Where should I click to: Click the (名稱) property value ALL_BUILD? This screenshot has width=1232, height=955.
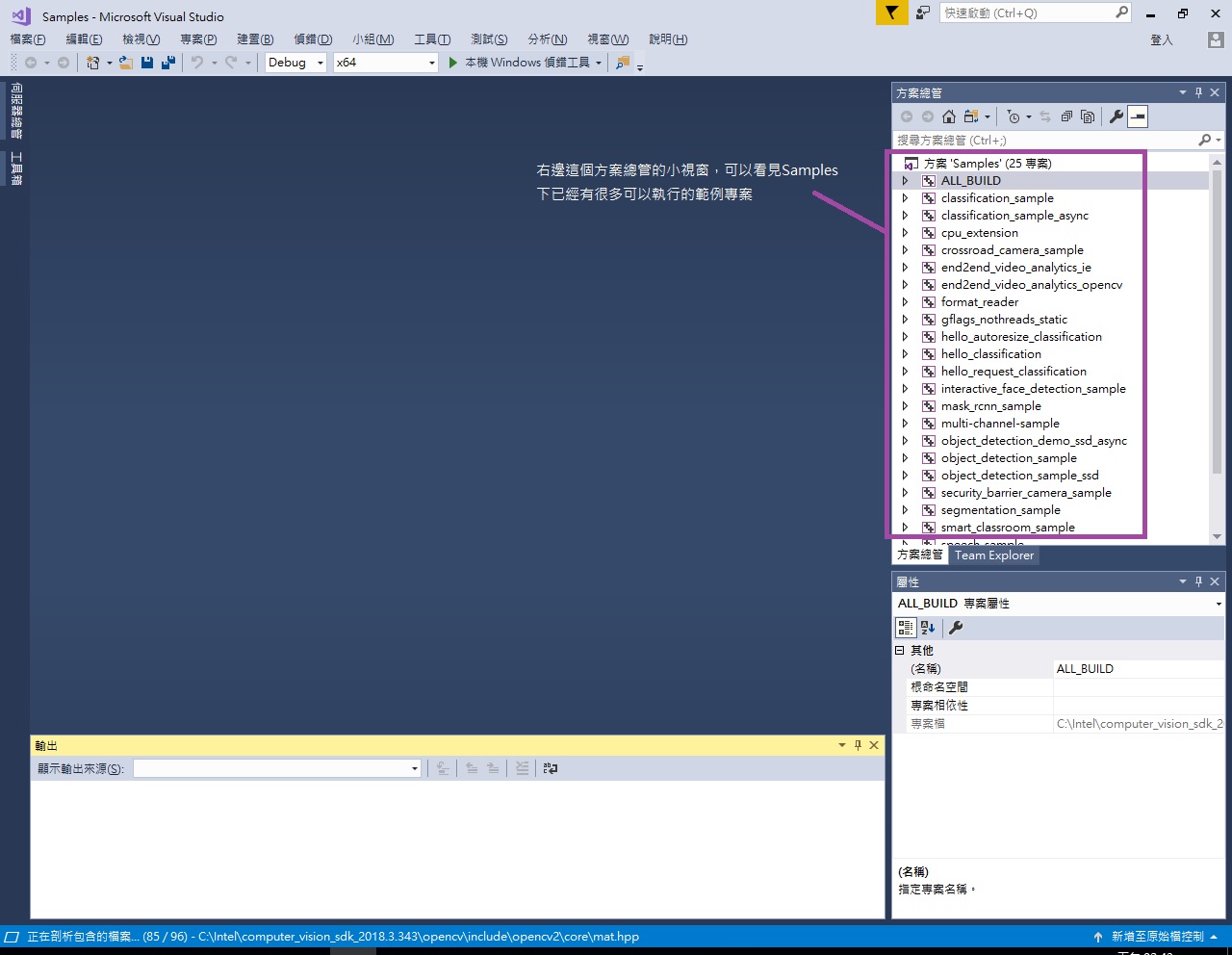(1139, 669)
